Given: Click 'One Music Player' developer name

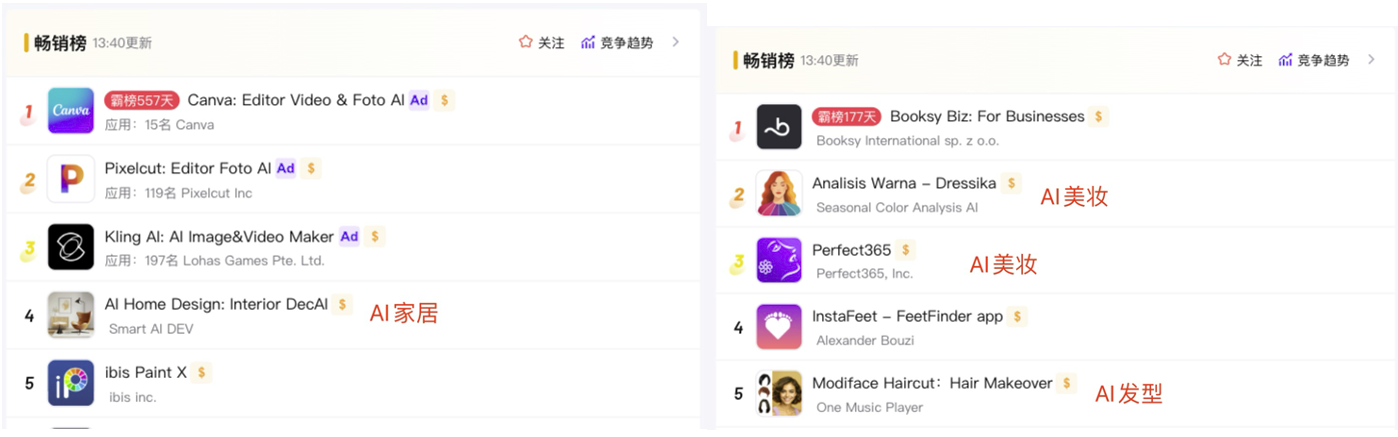Looking at the screenshot, I should [869, 407].
